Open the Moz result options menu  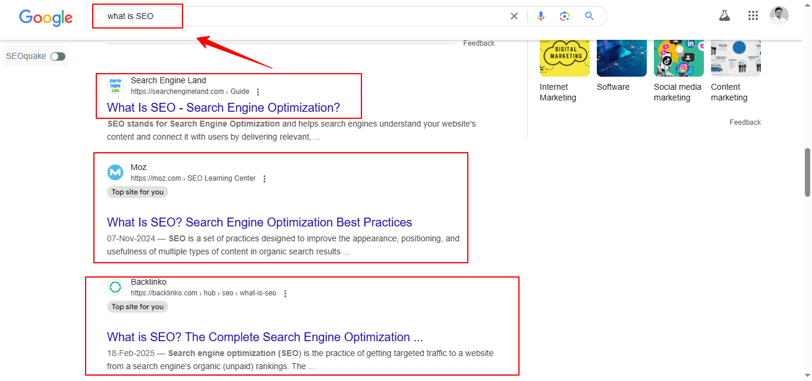pos(264,179)
